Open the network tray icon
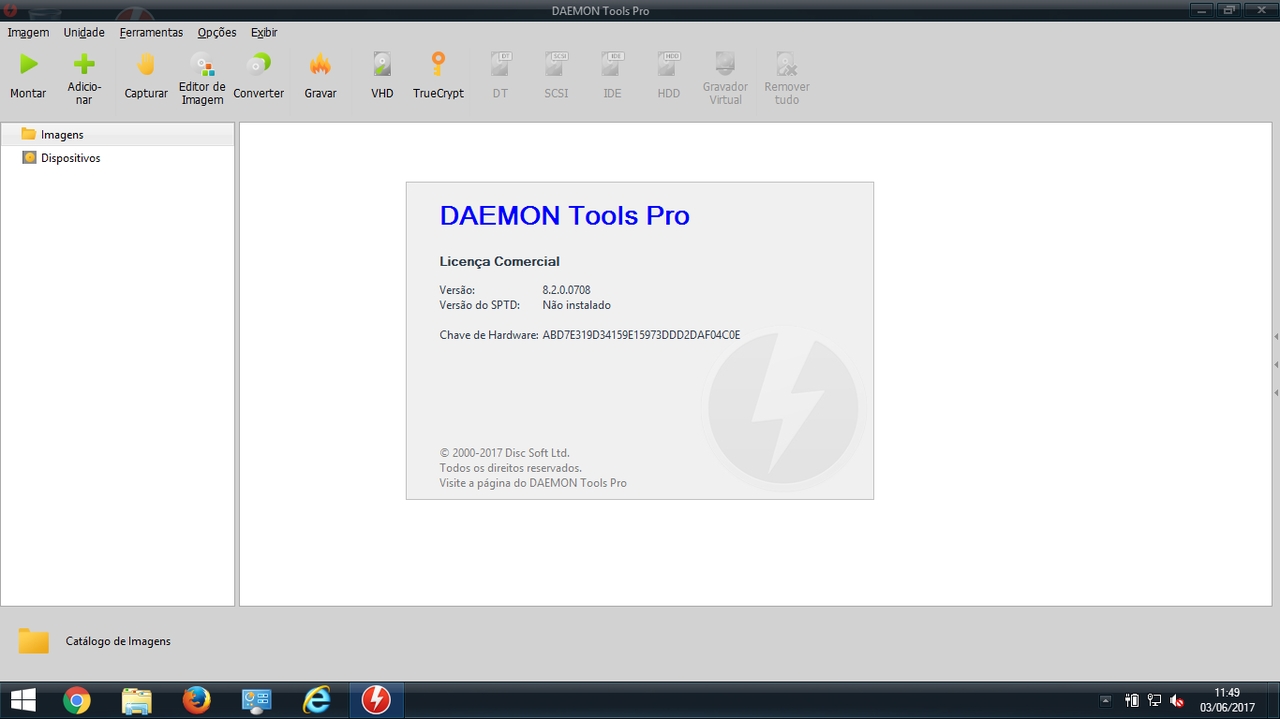Screen dimensions: 1280x719 click(x=1155, y=700)
